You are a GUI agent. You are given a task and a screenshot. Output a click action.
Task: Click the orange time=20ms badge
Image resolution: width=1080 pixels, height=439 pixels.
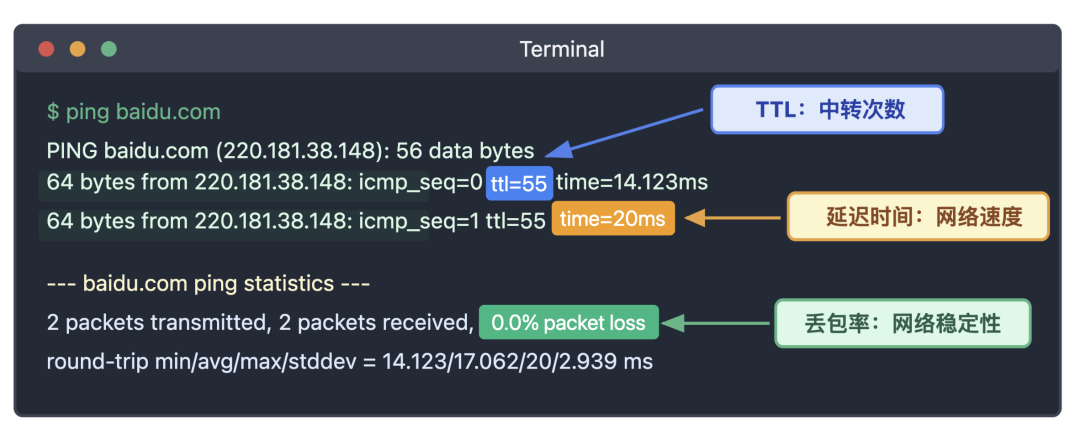click(613, 220)
